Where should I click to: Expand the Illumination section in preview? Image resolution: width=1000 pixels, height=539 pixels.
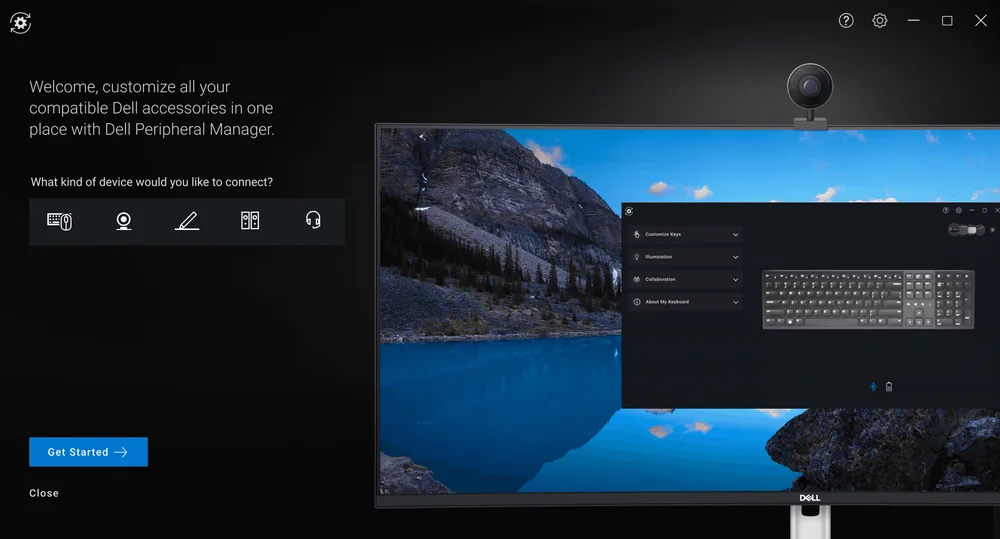[x=686, y=257]
